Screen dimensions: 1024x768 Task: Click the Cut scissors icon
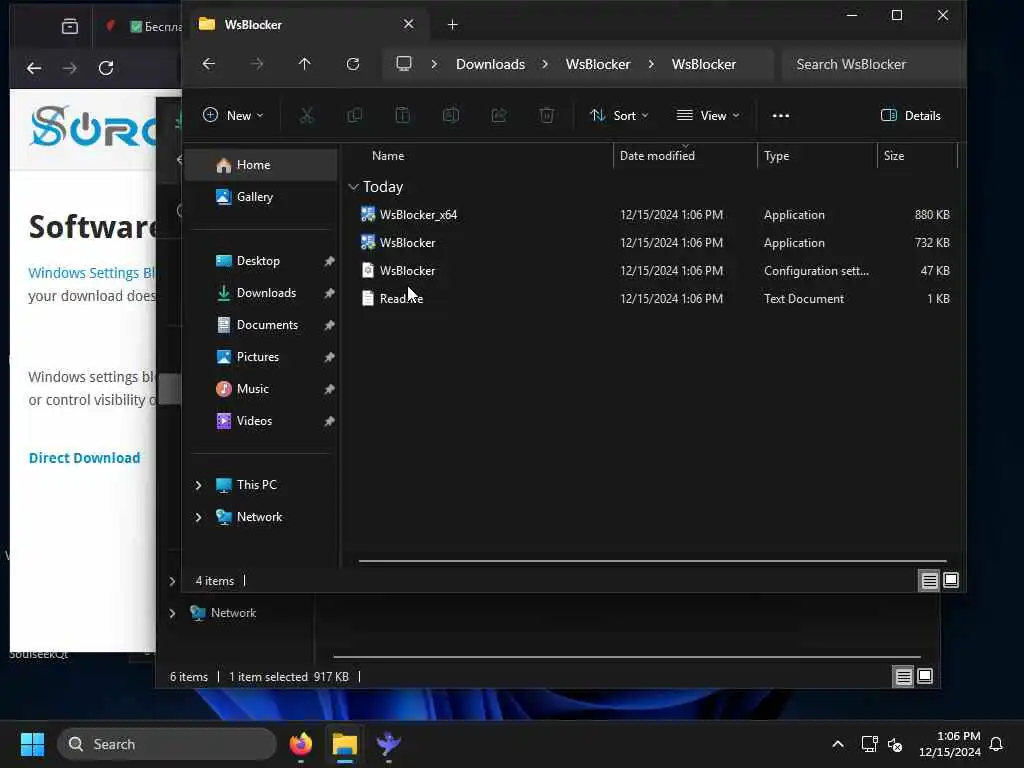306,116
